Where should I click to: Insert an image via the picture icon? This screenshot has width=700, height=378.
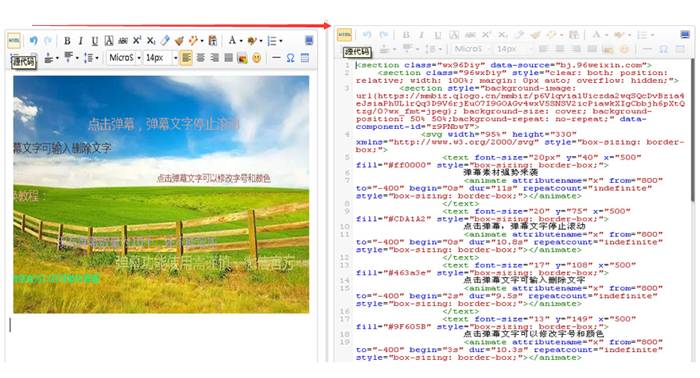[242, 58]
